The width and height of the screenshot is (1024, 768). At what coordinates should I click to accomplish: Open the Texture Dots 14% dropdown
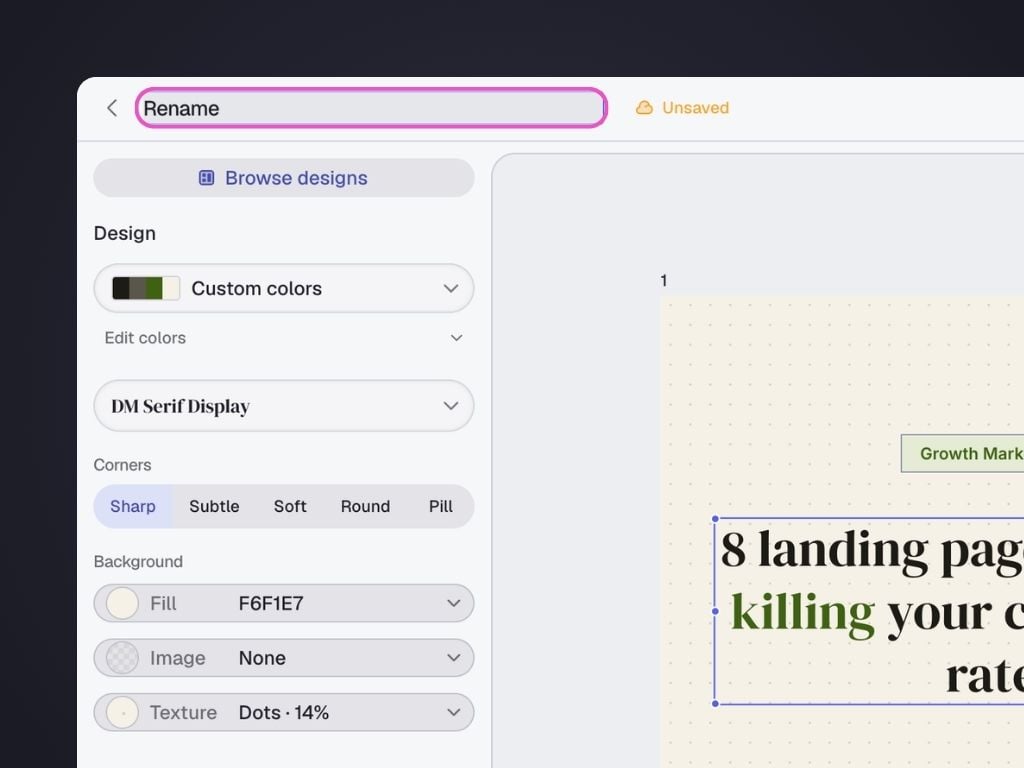tap(283, 712)
